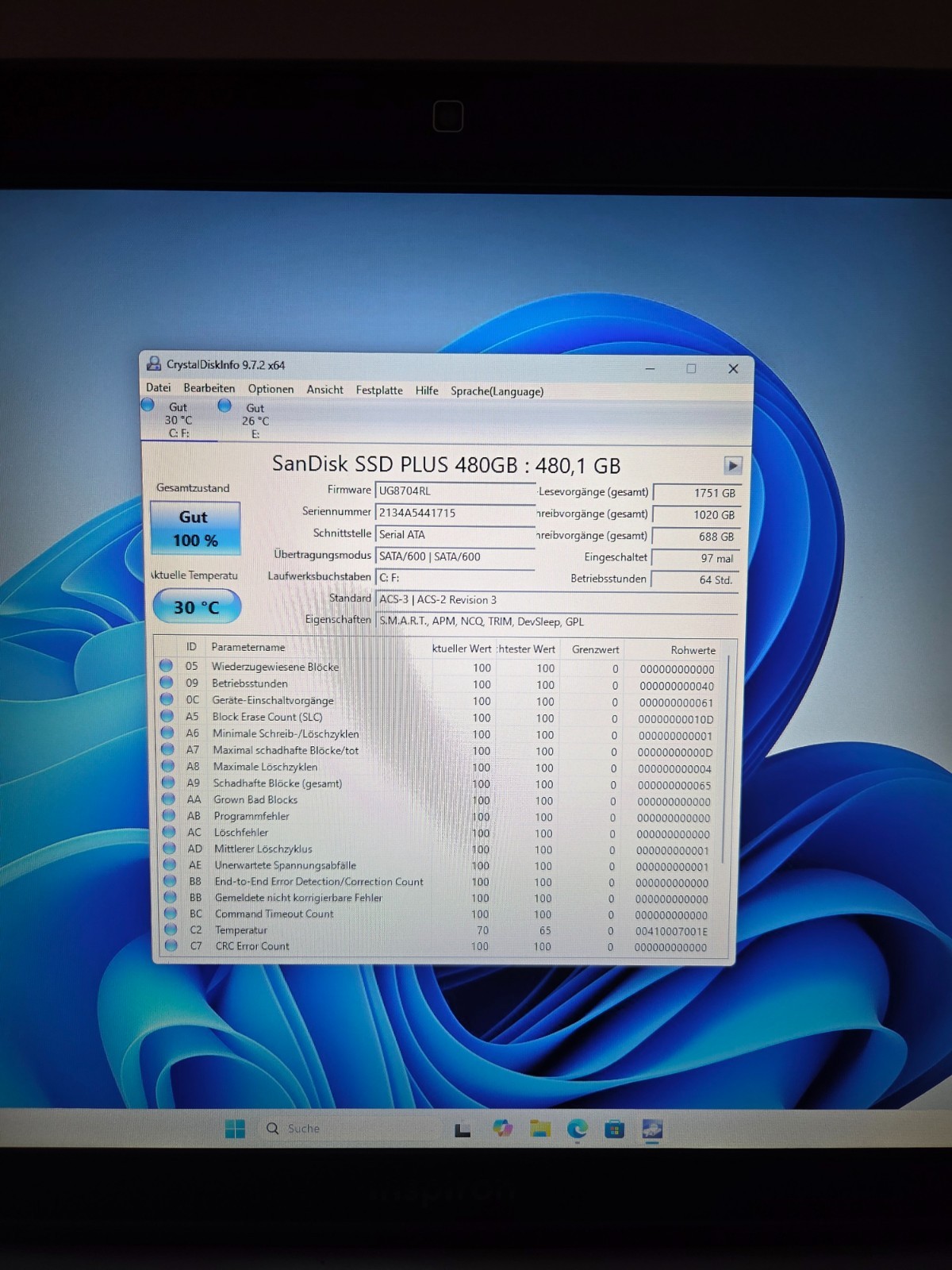Click the next disk arrow button
The width and height of the screenshot is (952, 1270).
733,466
